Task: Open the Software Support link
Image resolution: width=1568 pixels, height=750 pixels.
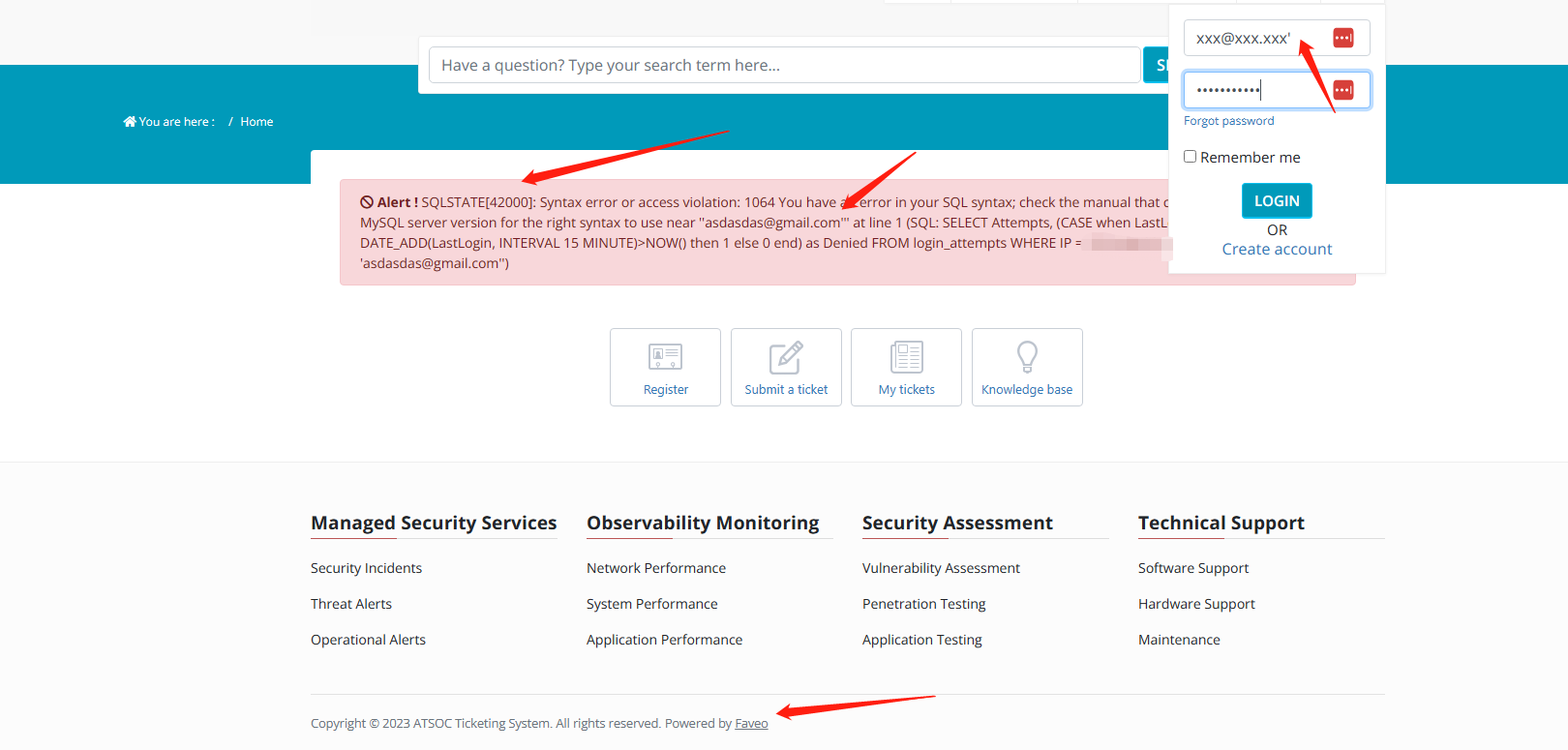Action: point(1193,568)
